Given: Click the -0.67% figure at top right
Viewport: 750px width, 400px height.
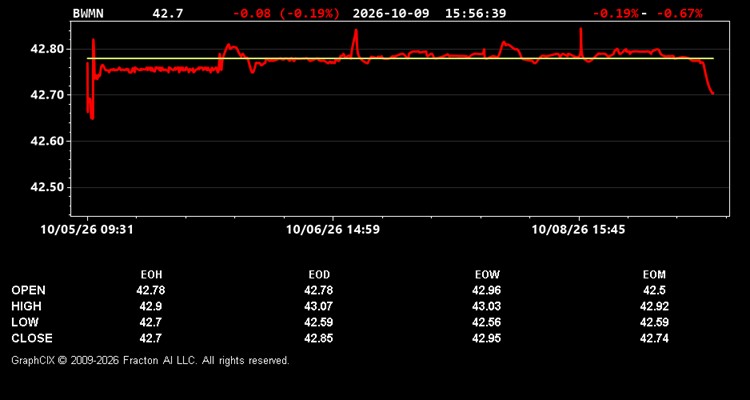Looking at the screenshot, I should pyautogui.click(x=680, y=13).
